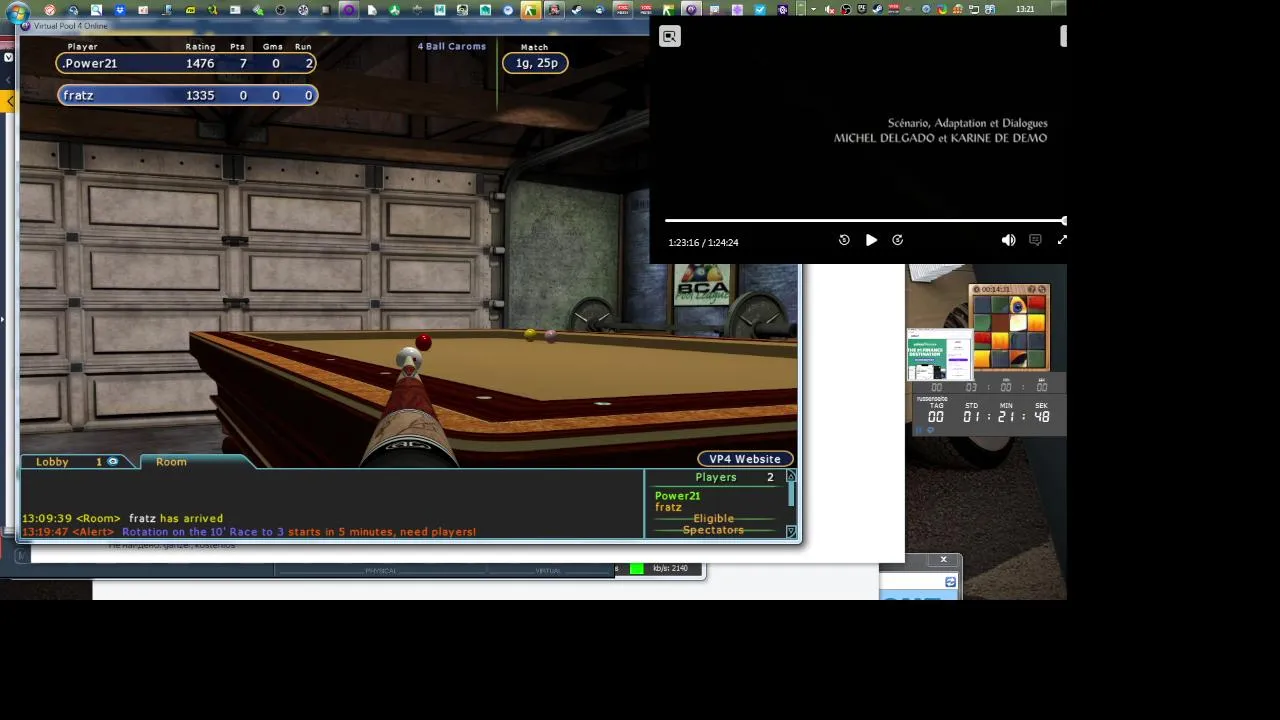
Task: Mute the video player volume
Action: point(1008,240)
